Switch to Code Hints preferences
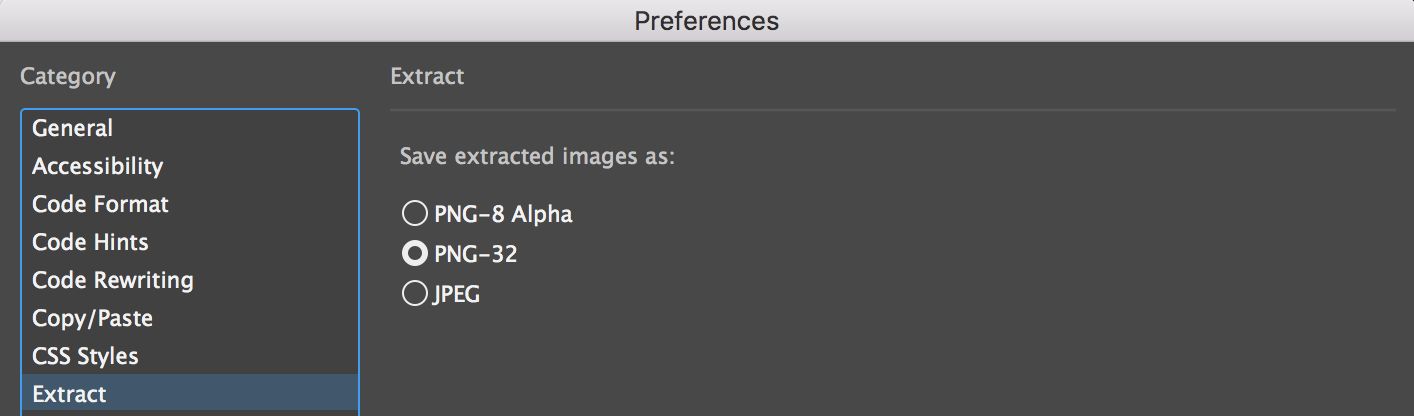The width and height of the screenshot is (1414, 416). coord(90,243)
